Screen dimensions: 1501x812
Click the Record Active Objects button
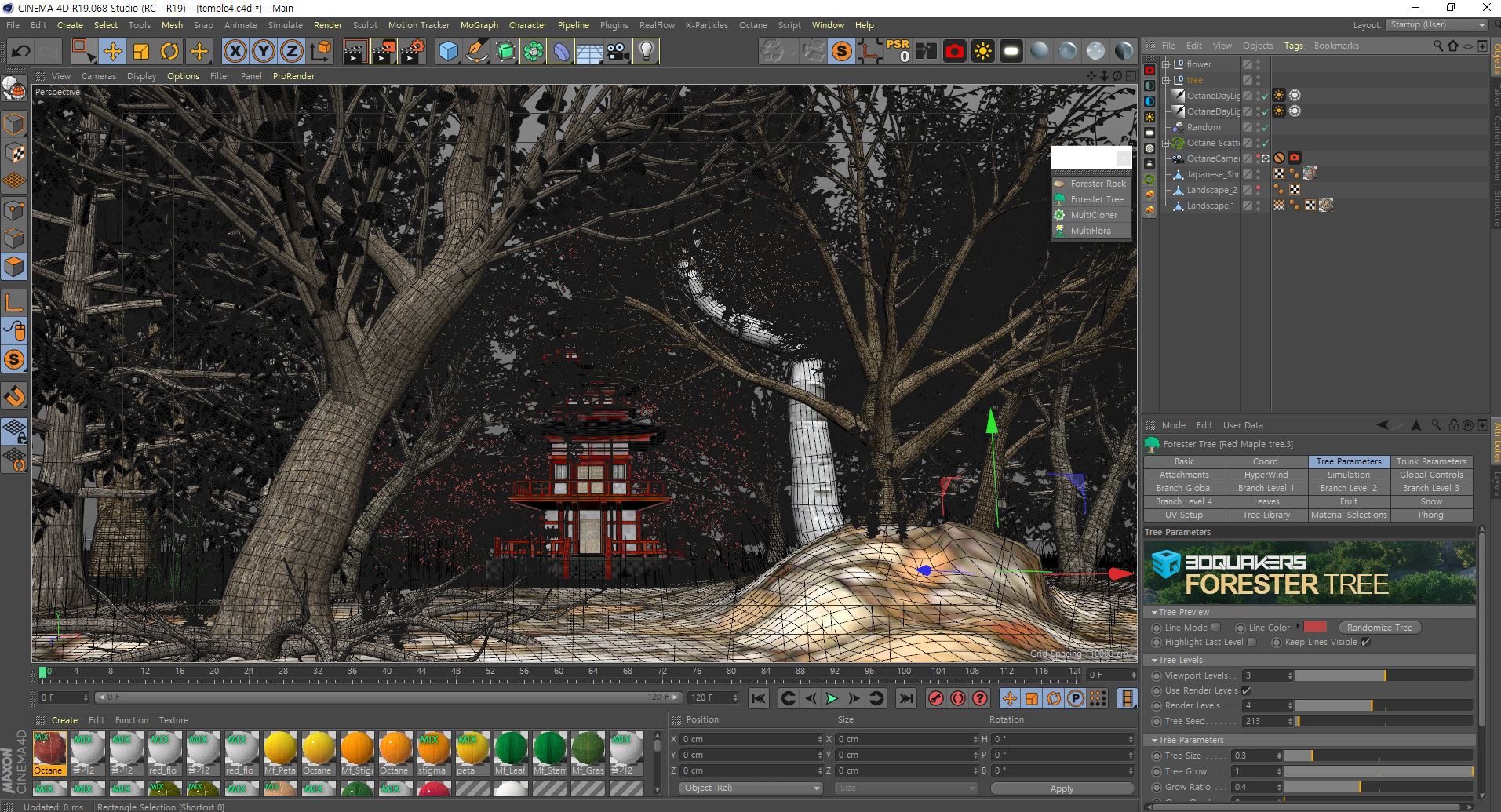pos(935,698)
